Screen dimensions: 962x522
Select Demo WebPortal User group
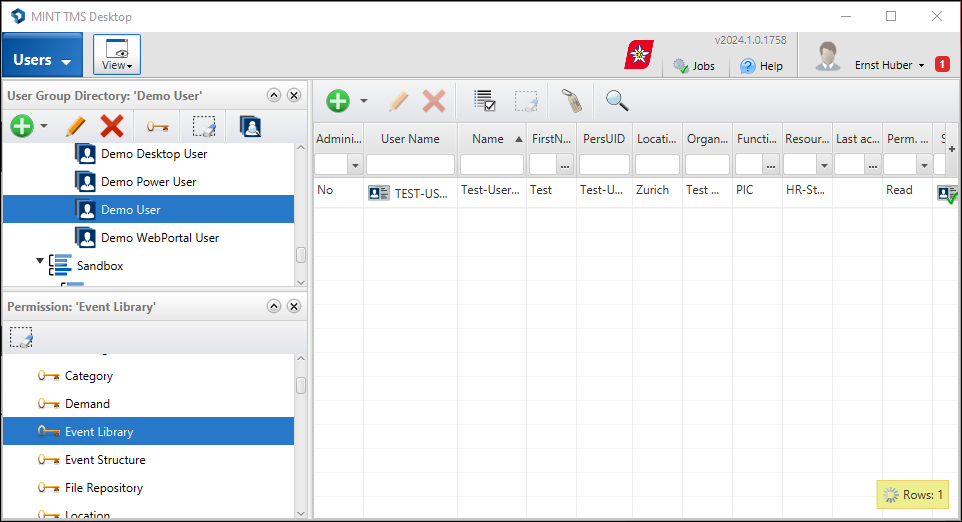pyautogui.click(x=160, y=238)
